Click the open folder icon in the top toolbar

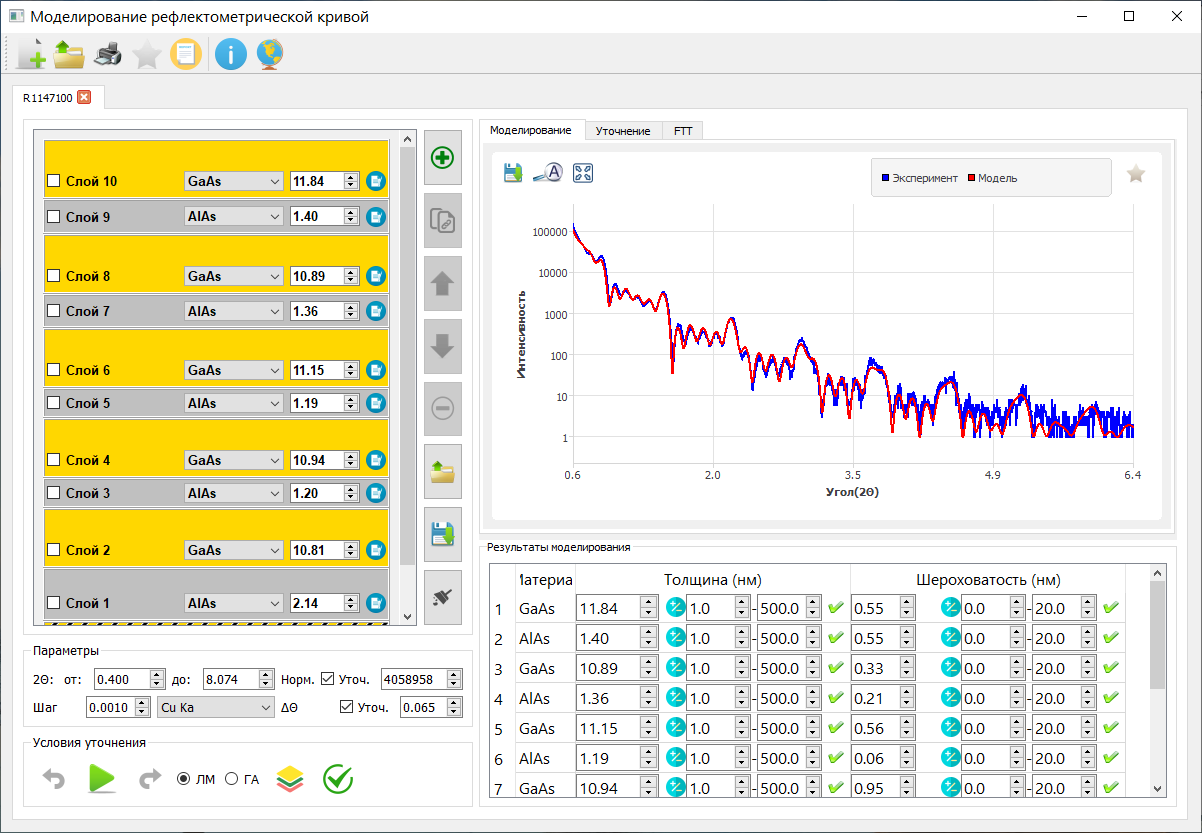(x=69, y=54)
